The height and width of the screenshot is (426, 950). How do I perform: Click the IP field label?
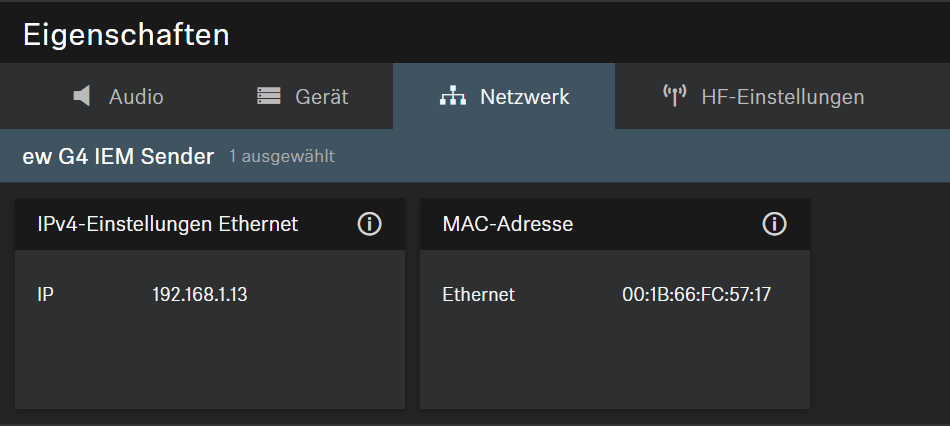(45, 294)
